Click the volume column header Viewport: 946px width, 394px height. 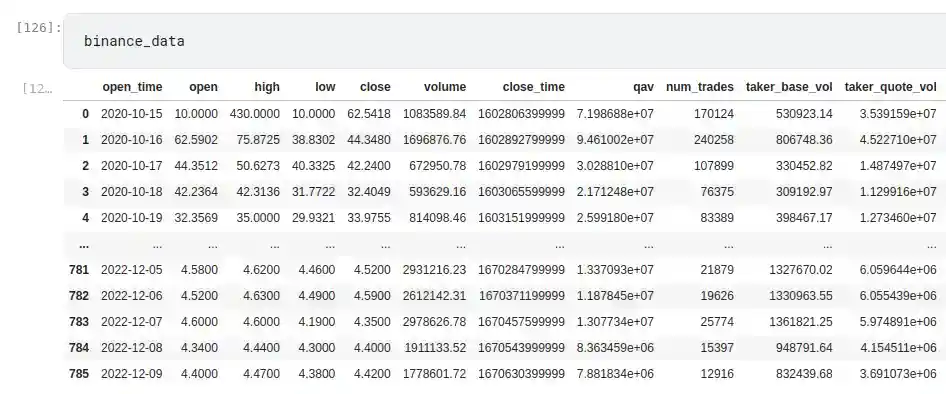(x=445, y=87)
